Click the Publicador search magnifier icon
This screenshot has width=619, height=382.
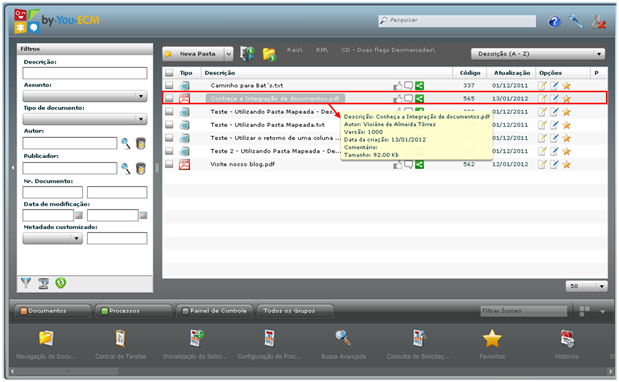click(x=126, y=169)
